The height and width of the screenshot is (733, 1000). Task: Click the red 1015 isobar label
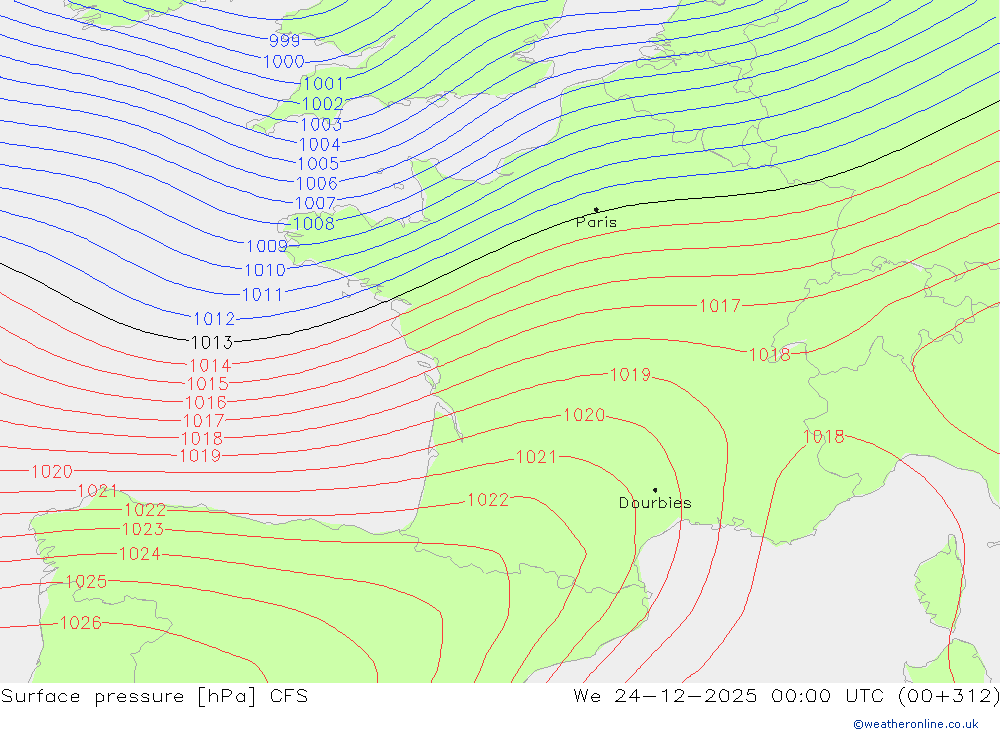point(208,384)
